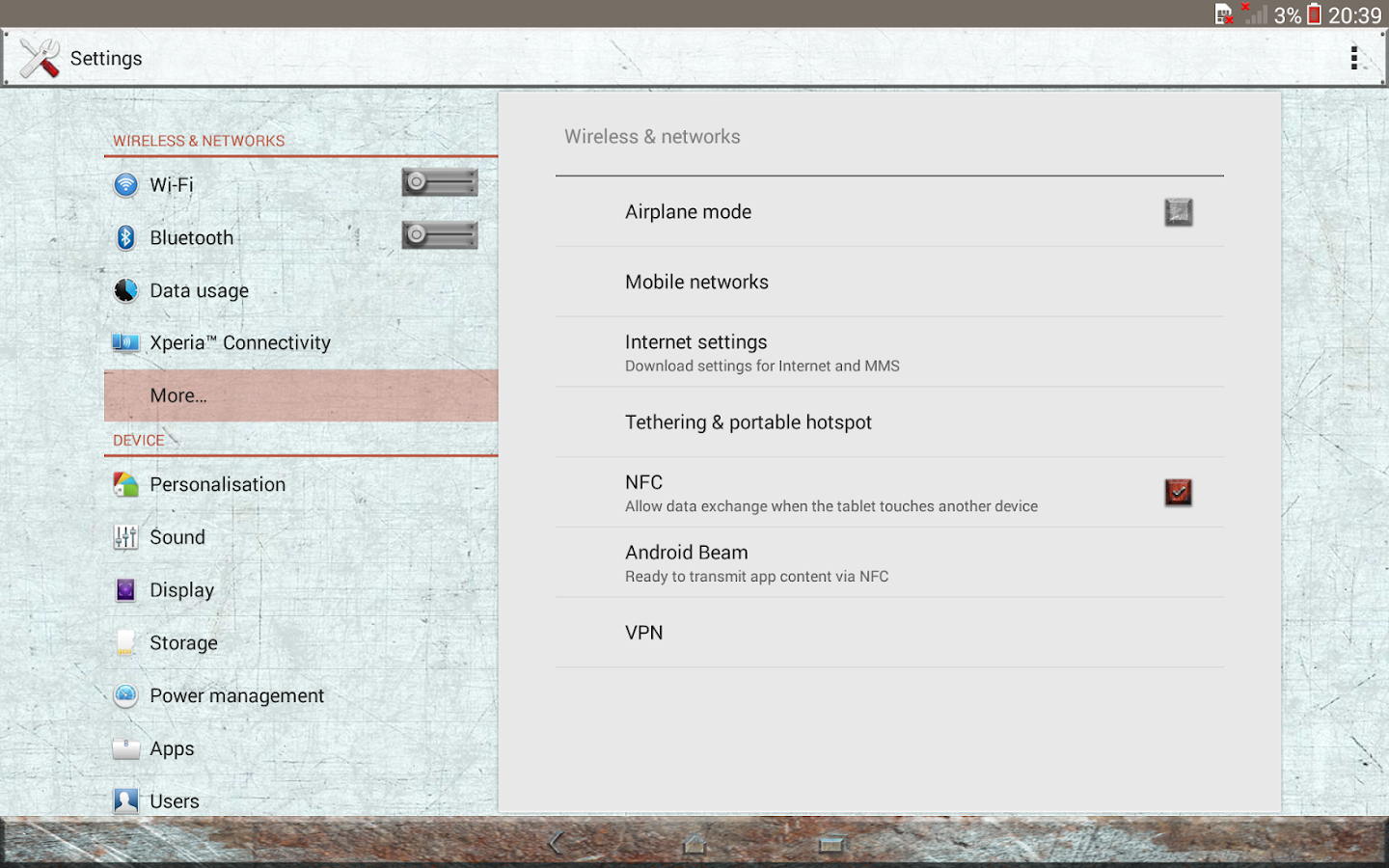Click the Storage card icon

pos(125,642)
